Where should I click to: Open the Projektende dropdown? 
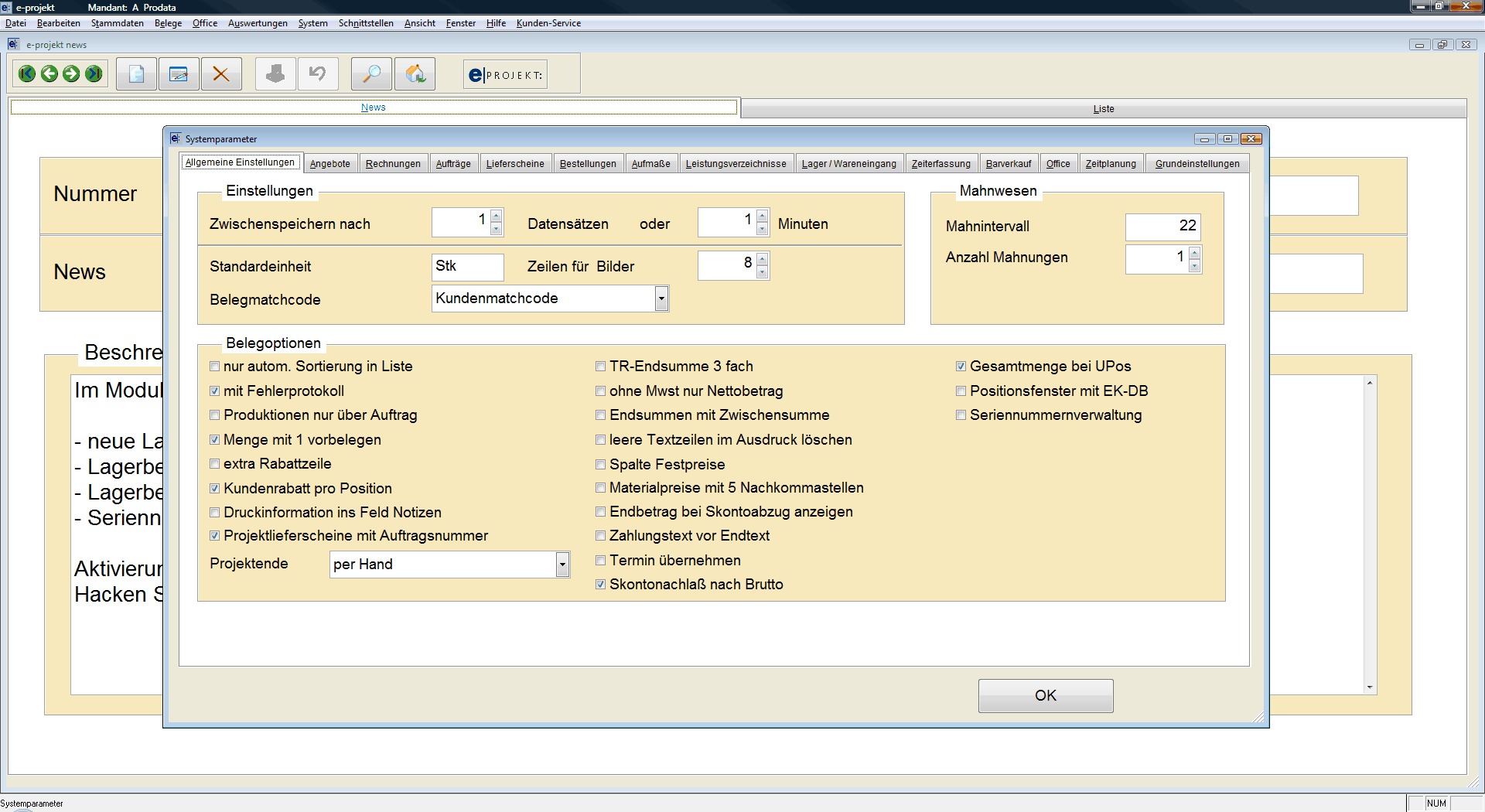point(562,565)
